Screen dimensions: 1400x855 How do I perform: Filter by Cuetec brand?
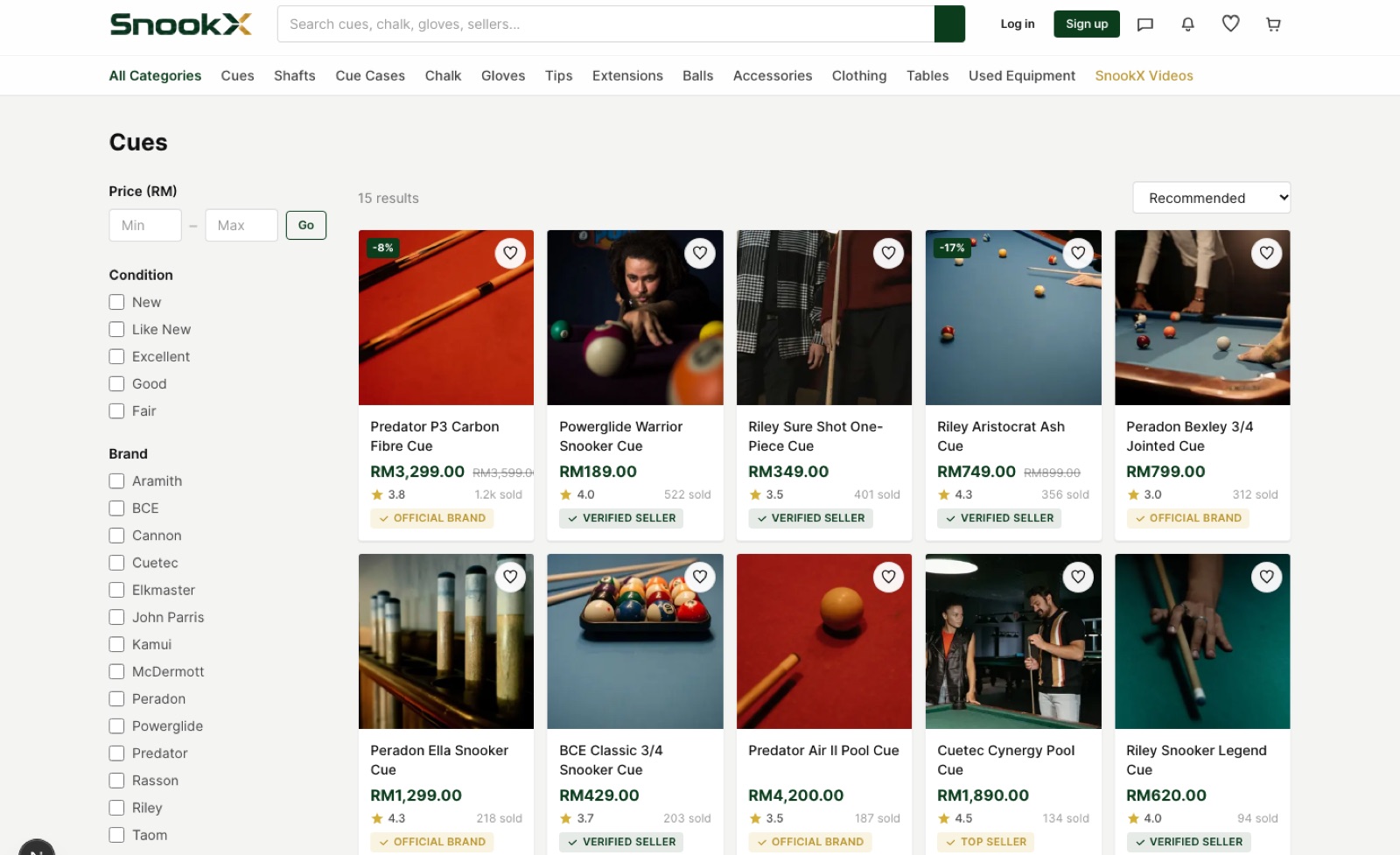(116, 562)
